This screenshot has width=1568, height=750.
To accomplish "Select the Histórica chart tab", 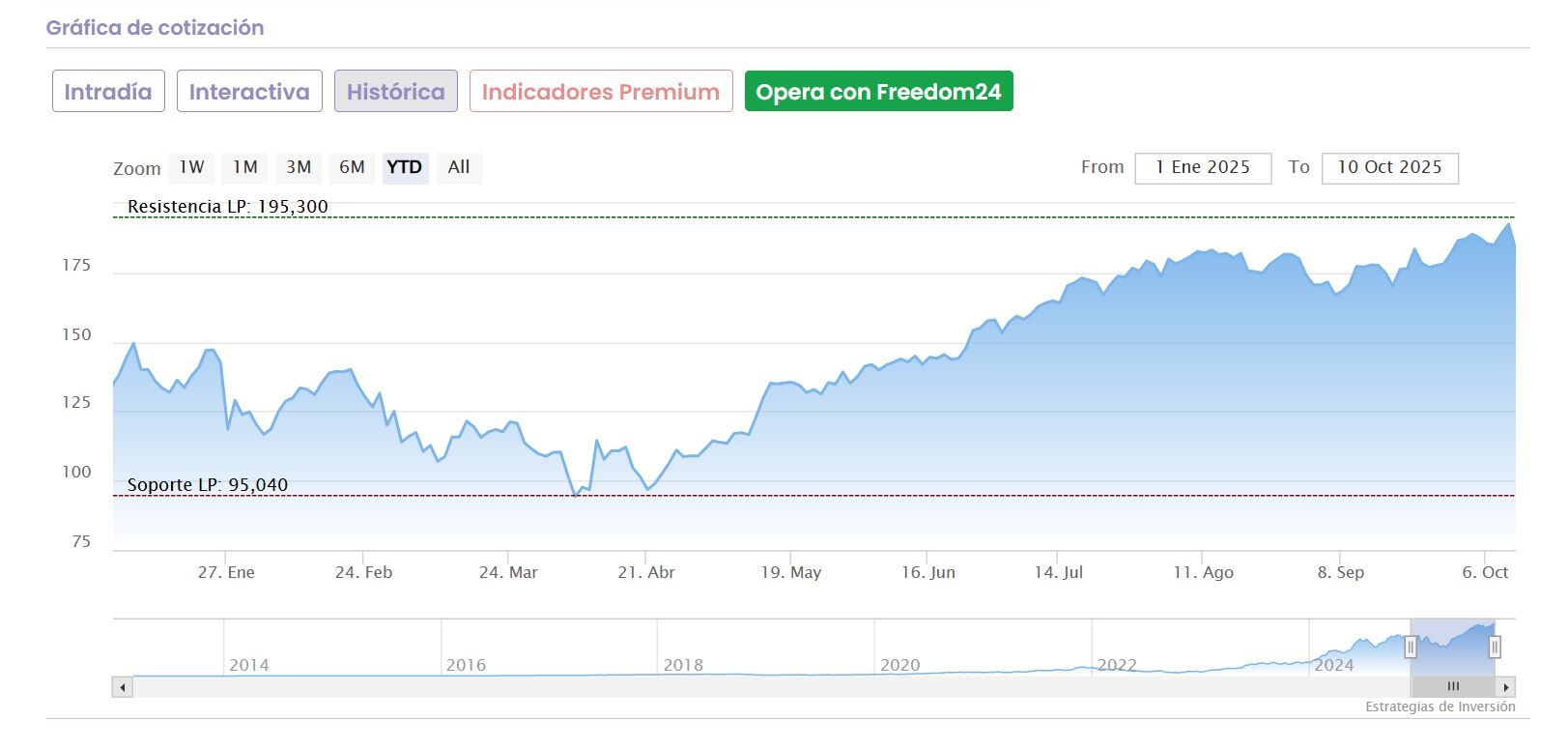I will click(396, 92).
